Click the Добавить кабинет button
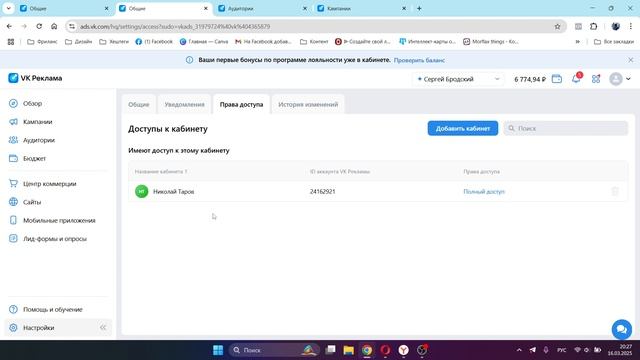Screen dimensions: 640x360 coord(463,128)
